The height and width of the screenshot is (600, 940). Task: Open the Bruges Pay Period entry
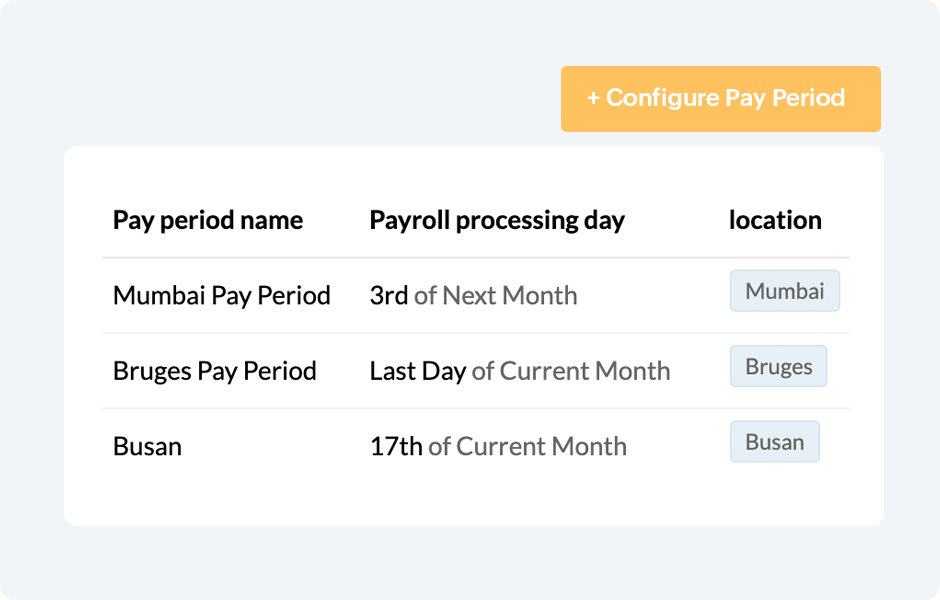pos(214,371)
